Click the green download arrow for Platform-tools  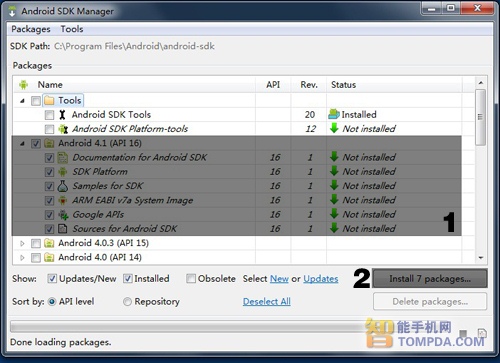click(334, 128)
